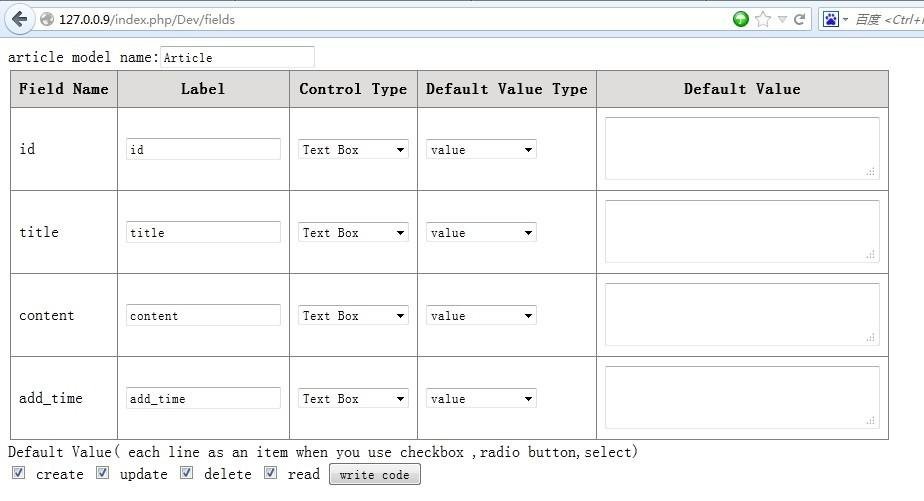The image size is (924, 501).
Task: Click the browser back arrow button
Action: (19, 19)
